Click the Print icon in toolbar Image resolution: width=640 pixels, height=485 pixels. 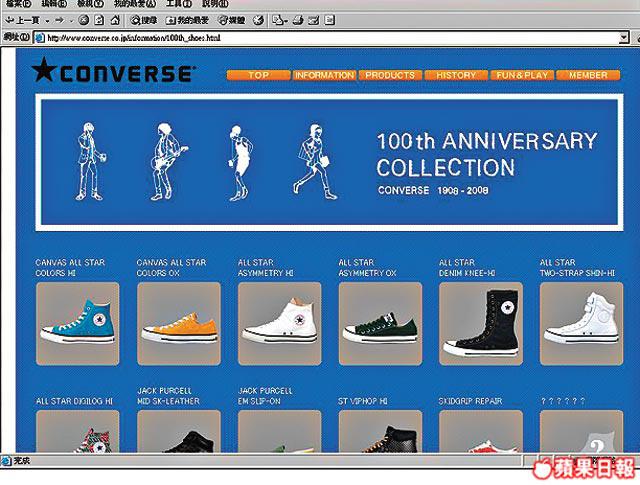(x=298, y=20)
